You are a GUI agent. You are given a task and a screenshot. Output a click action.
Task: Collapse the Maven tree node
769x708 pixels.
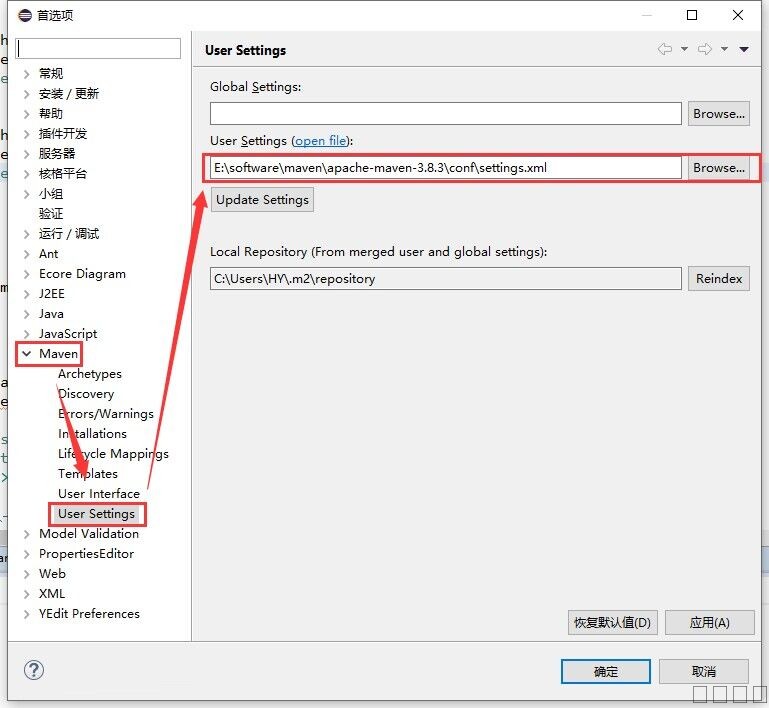tap(26, 354)
